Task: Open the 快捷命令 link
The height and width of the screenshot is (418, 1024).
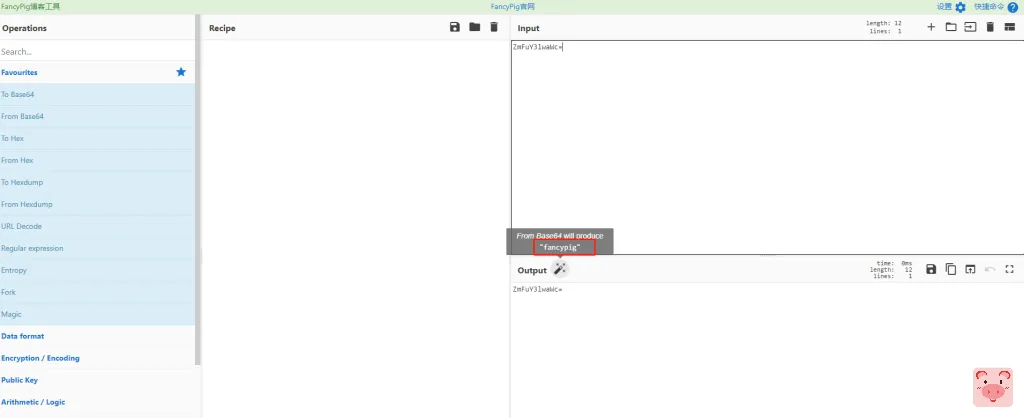Action: click(989, 7)
